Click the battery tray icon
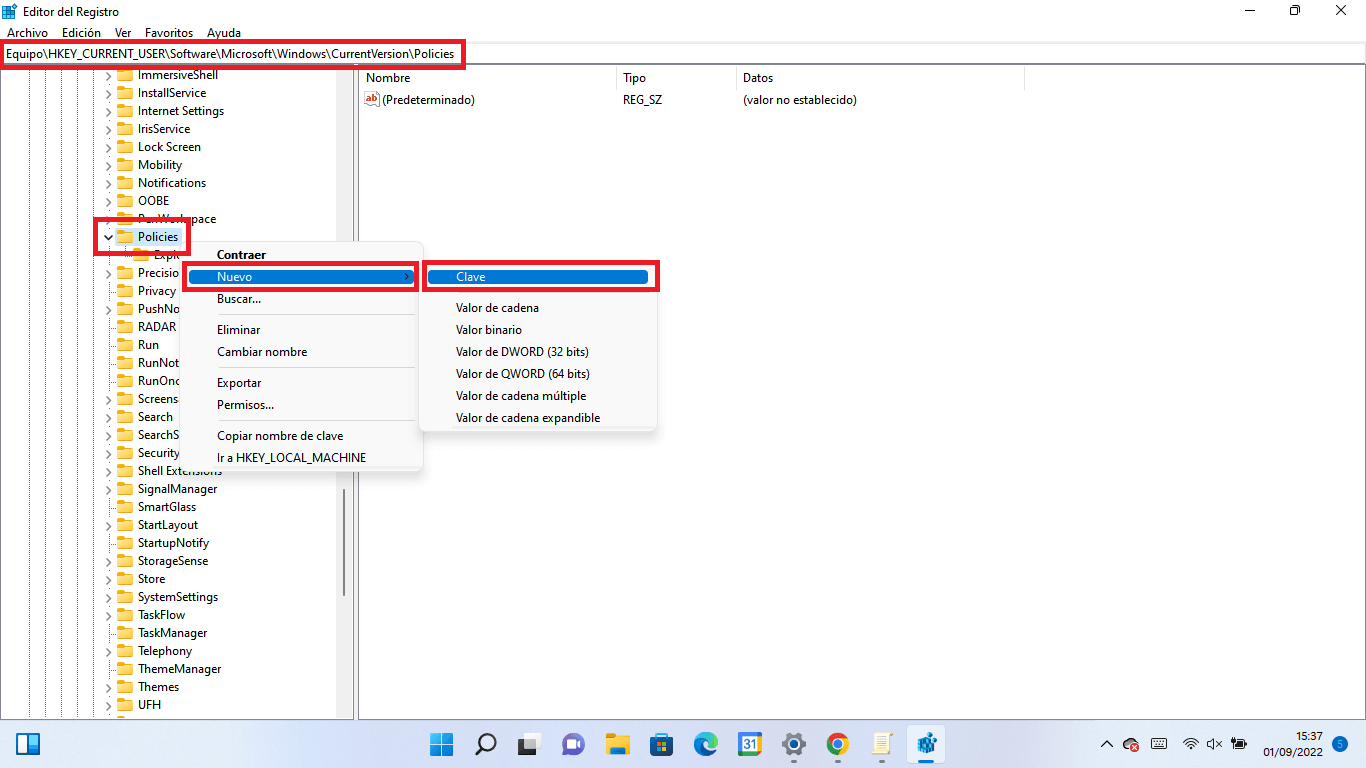 click(x=1239, y=744)
